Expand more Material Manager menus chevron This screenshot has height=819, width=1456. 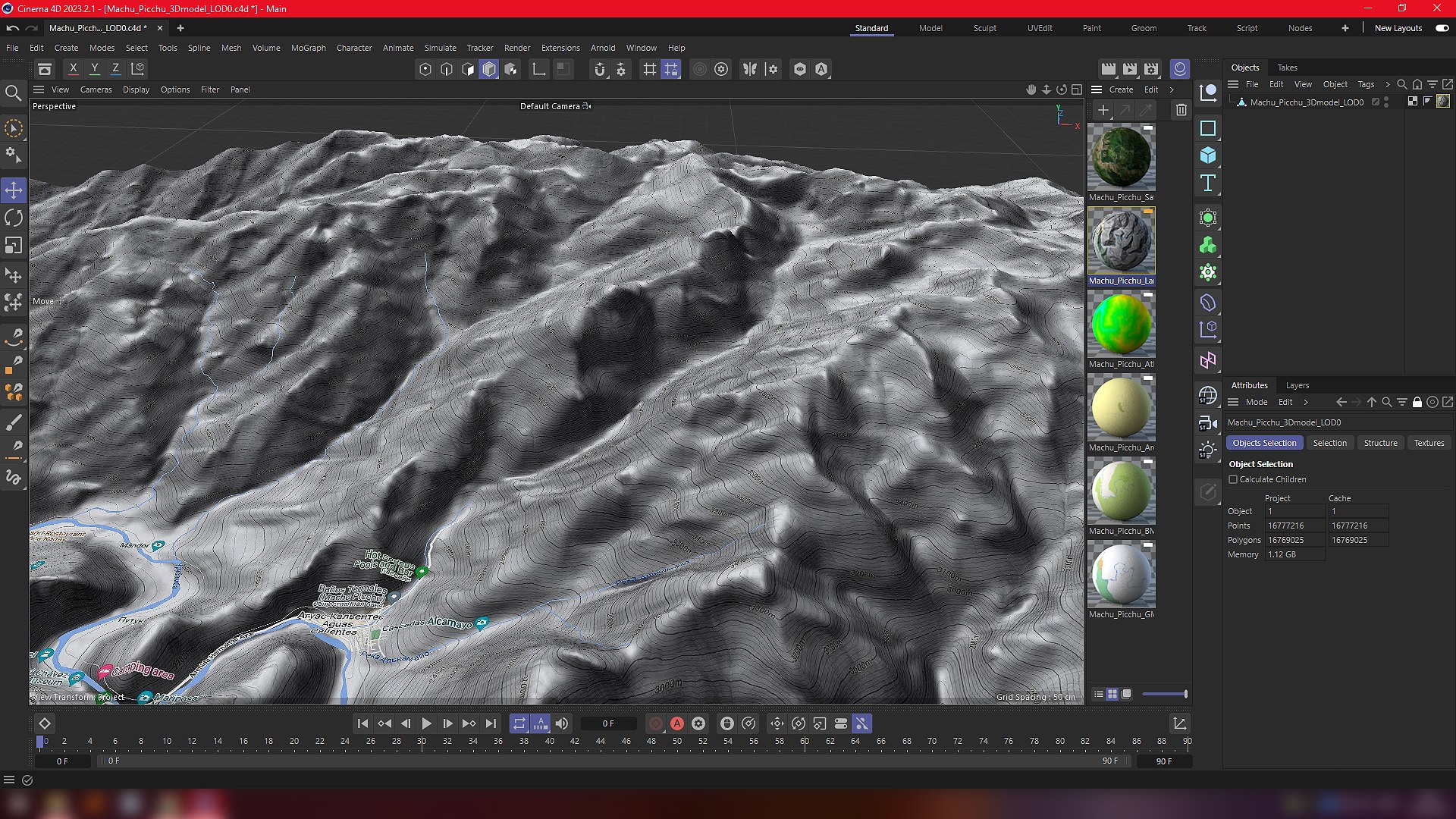1172,89
